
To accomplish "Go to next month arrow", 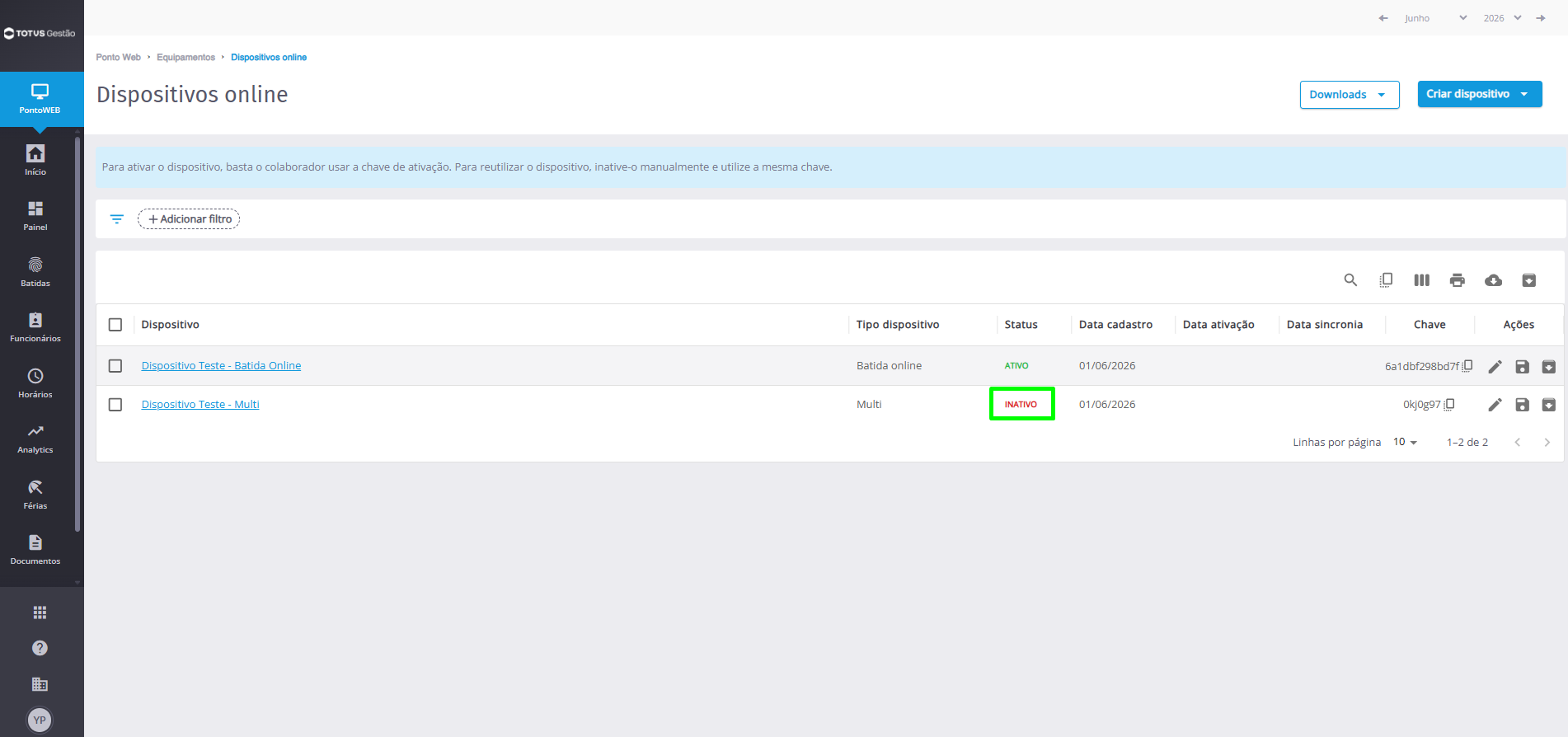I will point(1541,18).
